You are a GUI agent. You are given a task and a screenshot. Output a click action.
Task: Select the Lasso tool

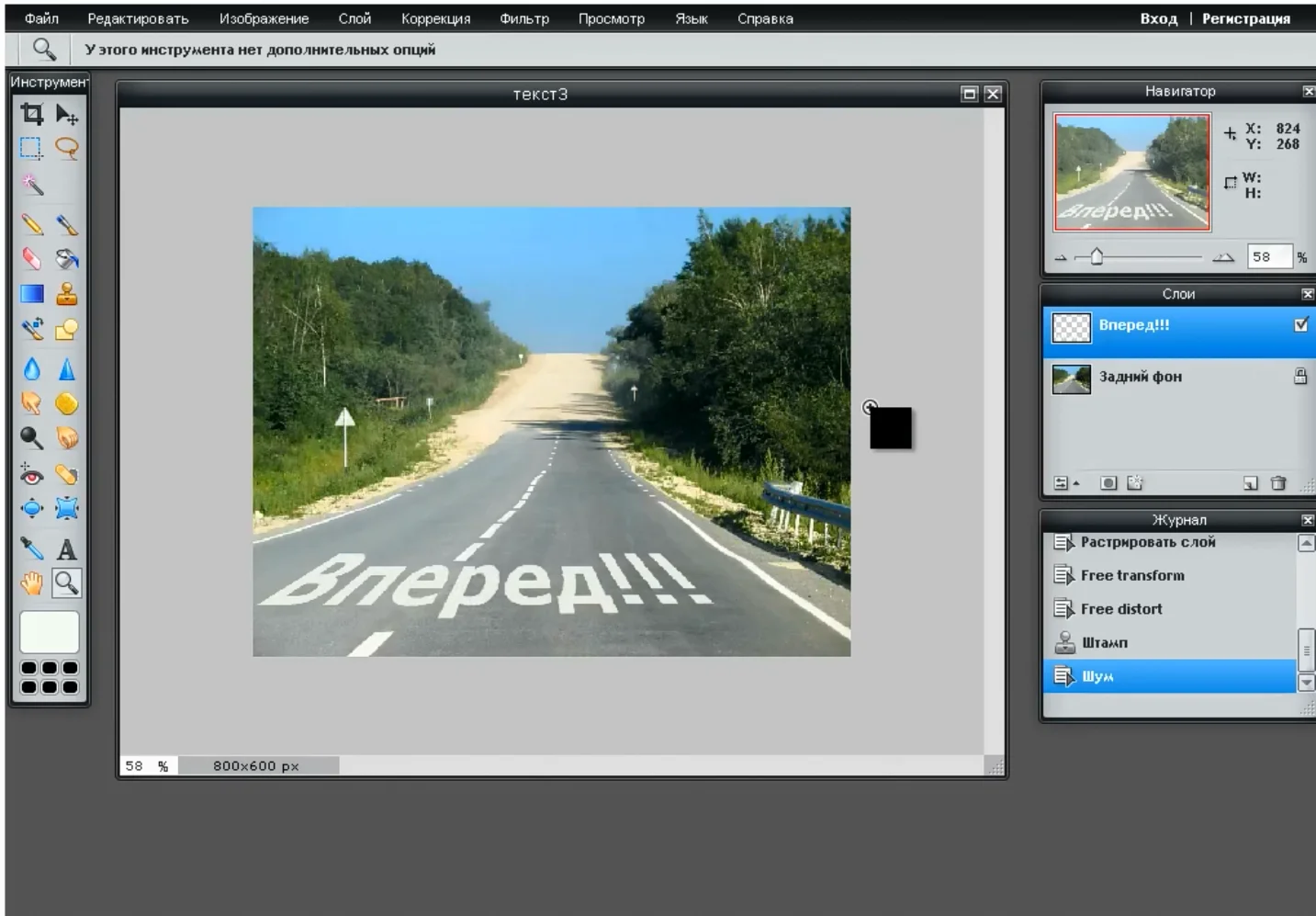(66, 148)
